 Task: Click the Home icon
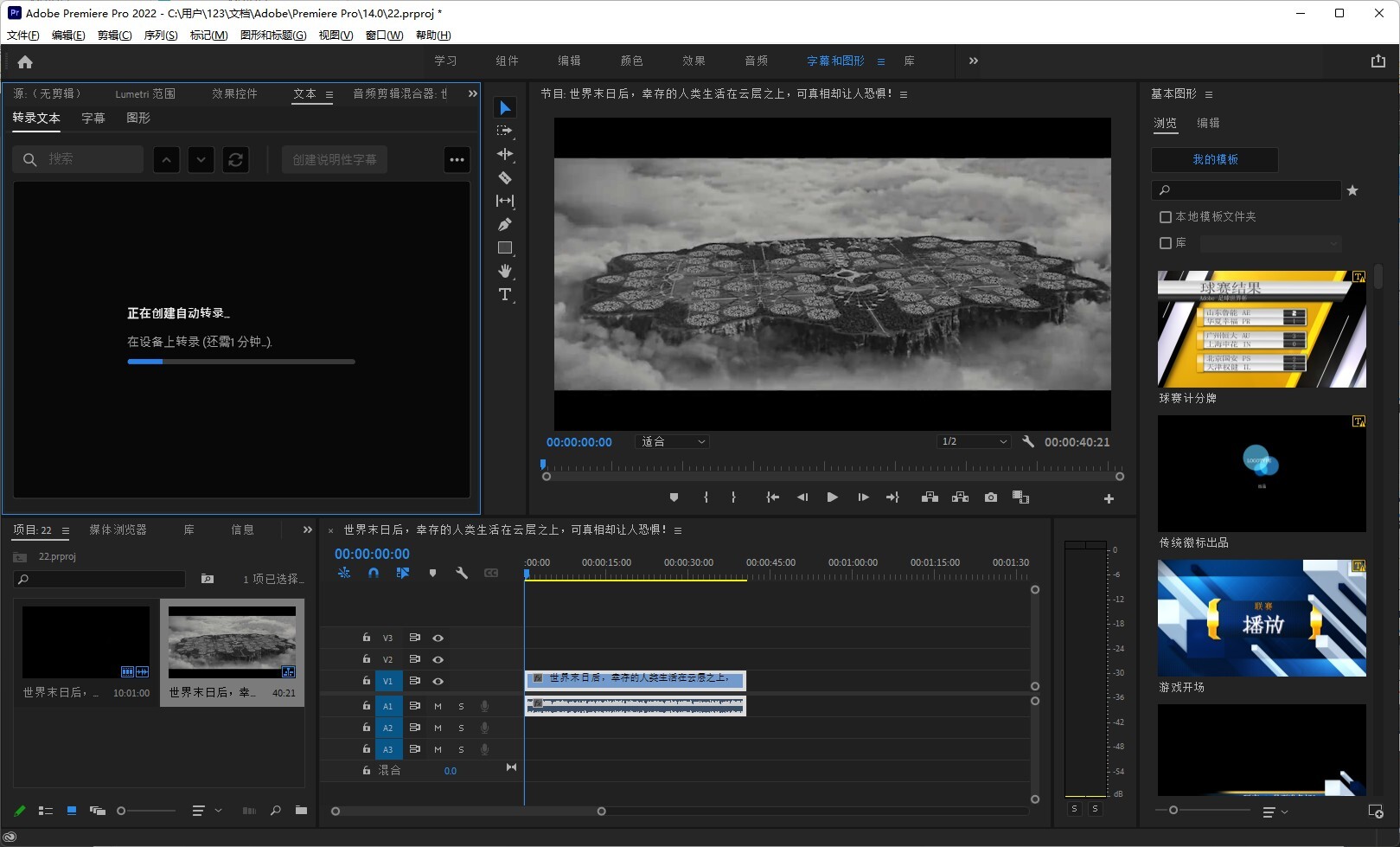(x=25, y=61)
